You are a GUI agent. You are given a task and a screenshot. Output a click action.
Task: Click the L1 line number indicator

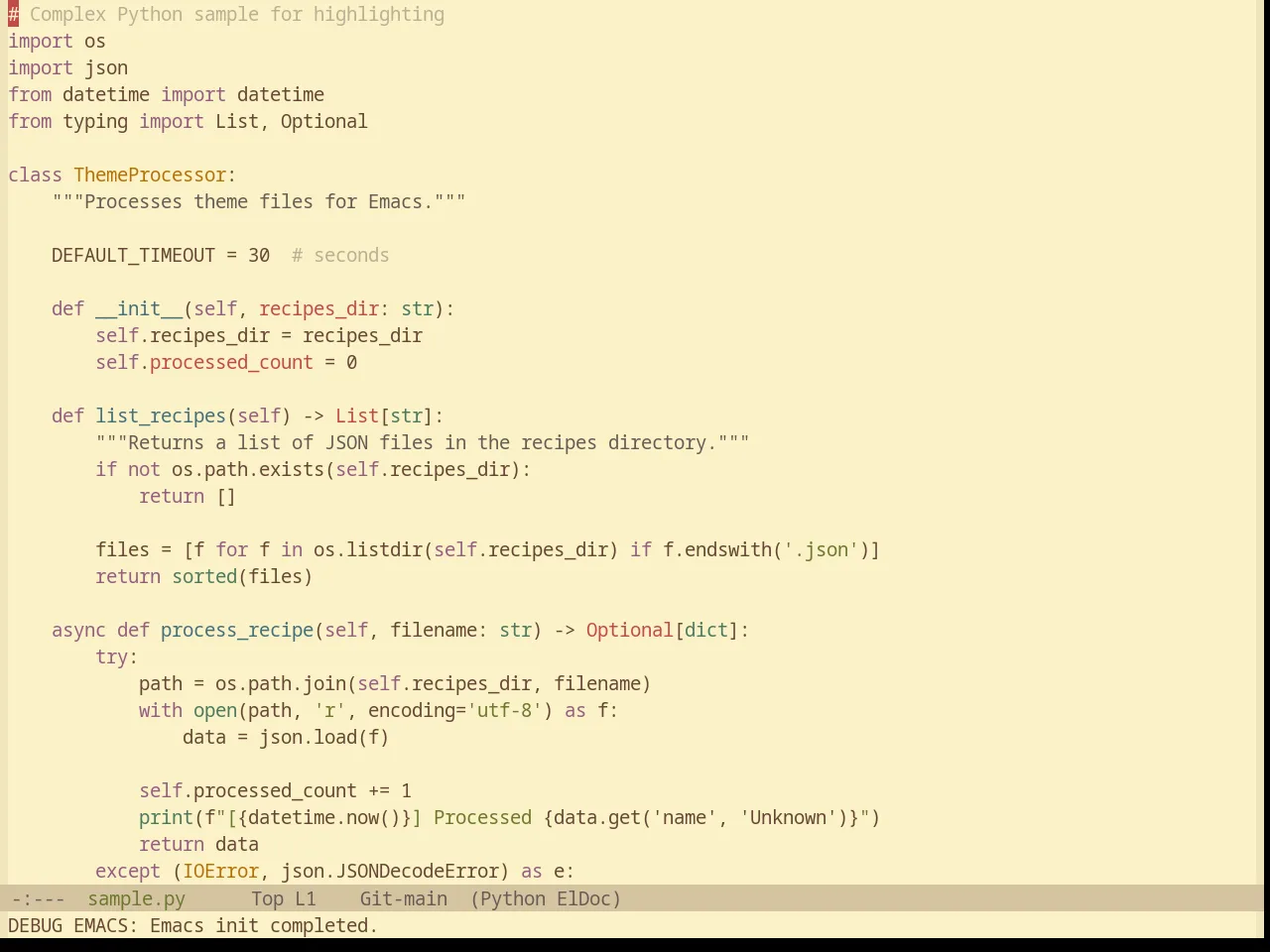pos(305,898)
